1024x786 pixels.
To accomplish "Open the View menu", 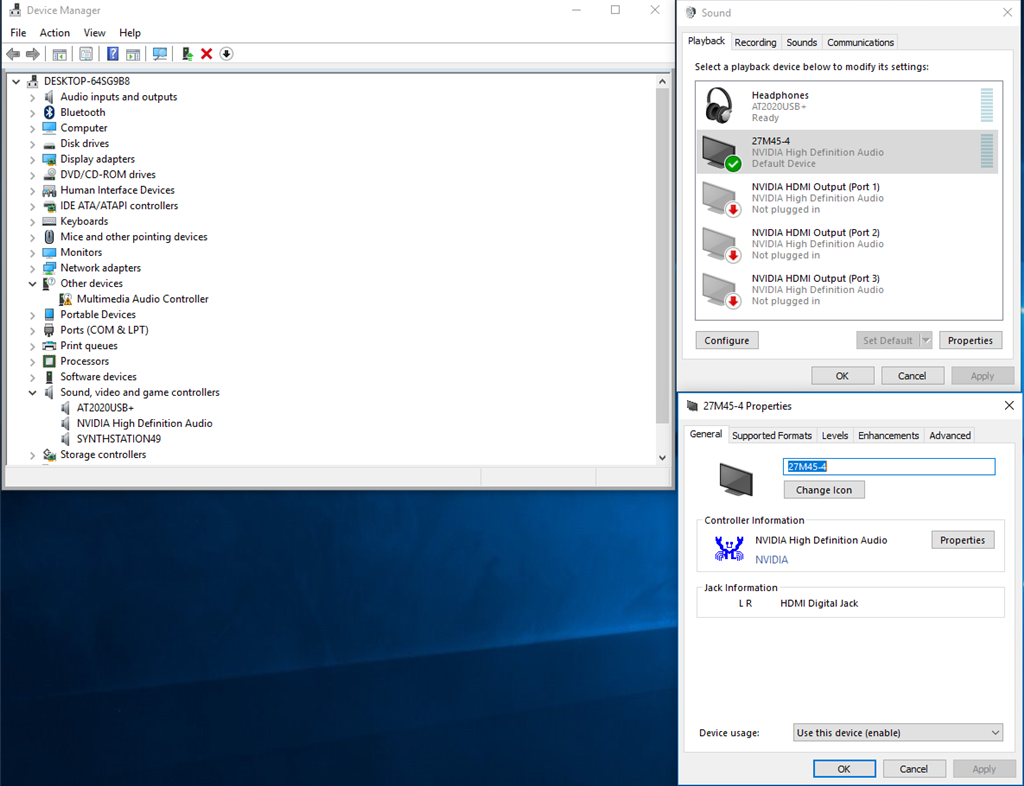I will (x=95, y=33).
